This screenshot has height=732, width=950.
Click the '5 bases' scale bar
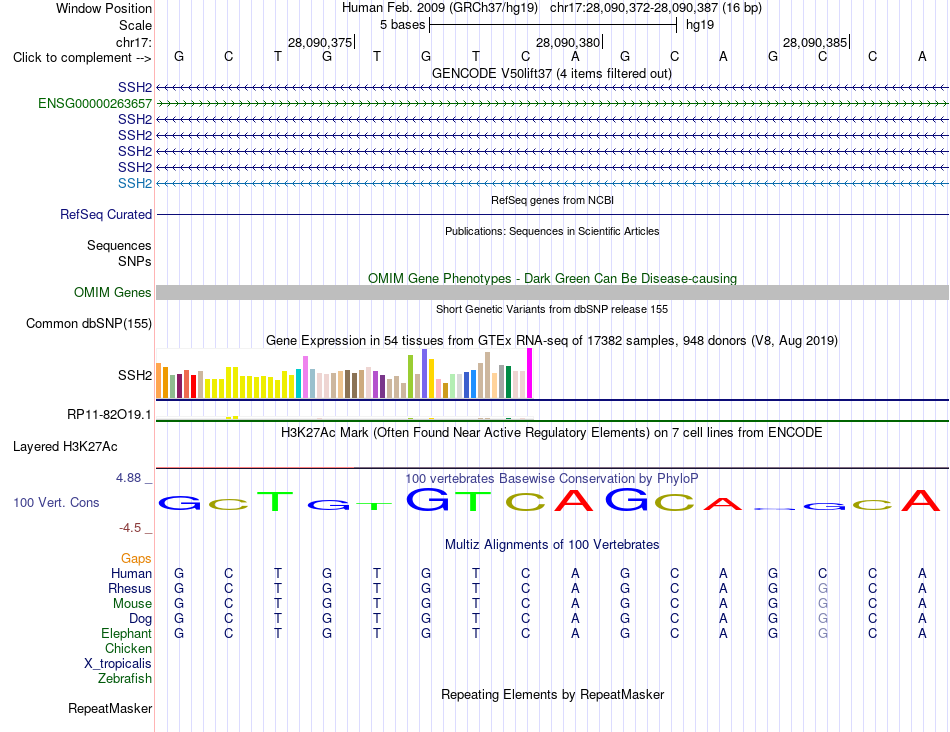coord(553,25)
